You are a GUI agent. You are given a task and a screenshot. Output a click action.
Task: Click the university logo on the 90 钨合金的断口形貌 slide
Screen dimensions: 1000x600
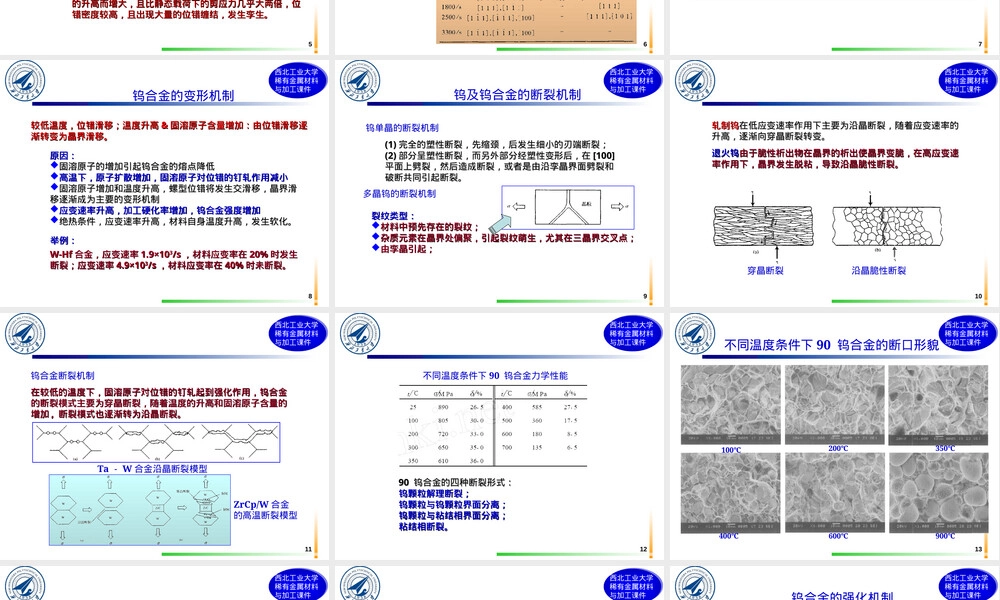[695, 334]
